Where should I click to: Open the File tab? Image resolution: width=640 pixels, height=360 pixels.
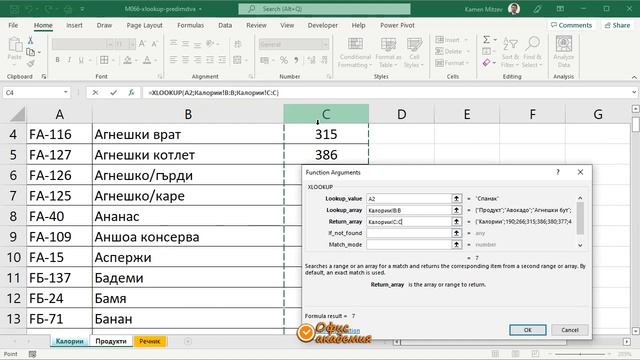[x=13, y=25]
